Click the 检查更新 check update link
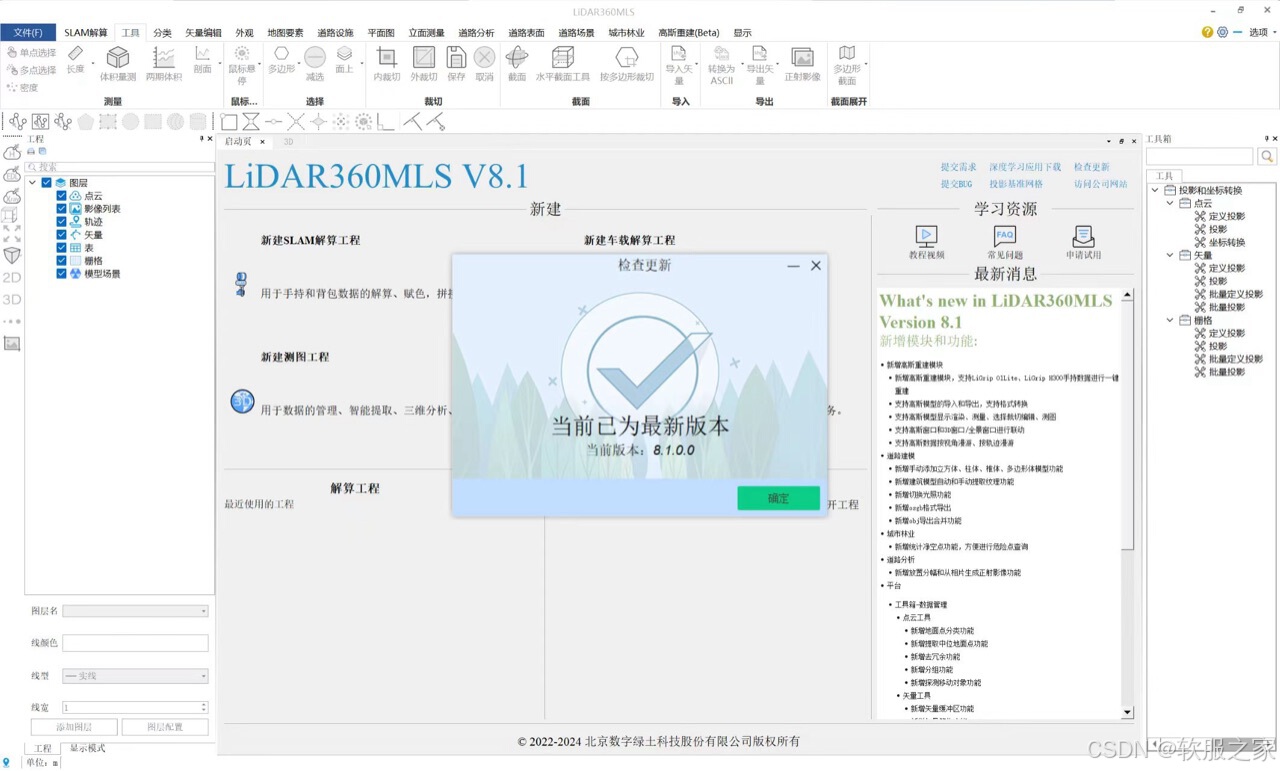Viewport: 1280px width, 771px height. coord(1092,168)
